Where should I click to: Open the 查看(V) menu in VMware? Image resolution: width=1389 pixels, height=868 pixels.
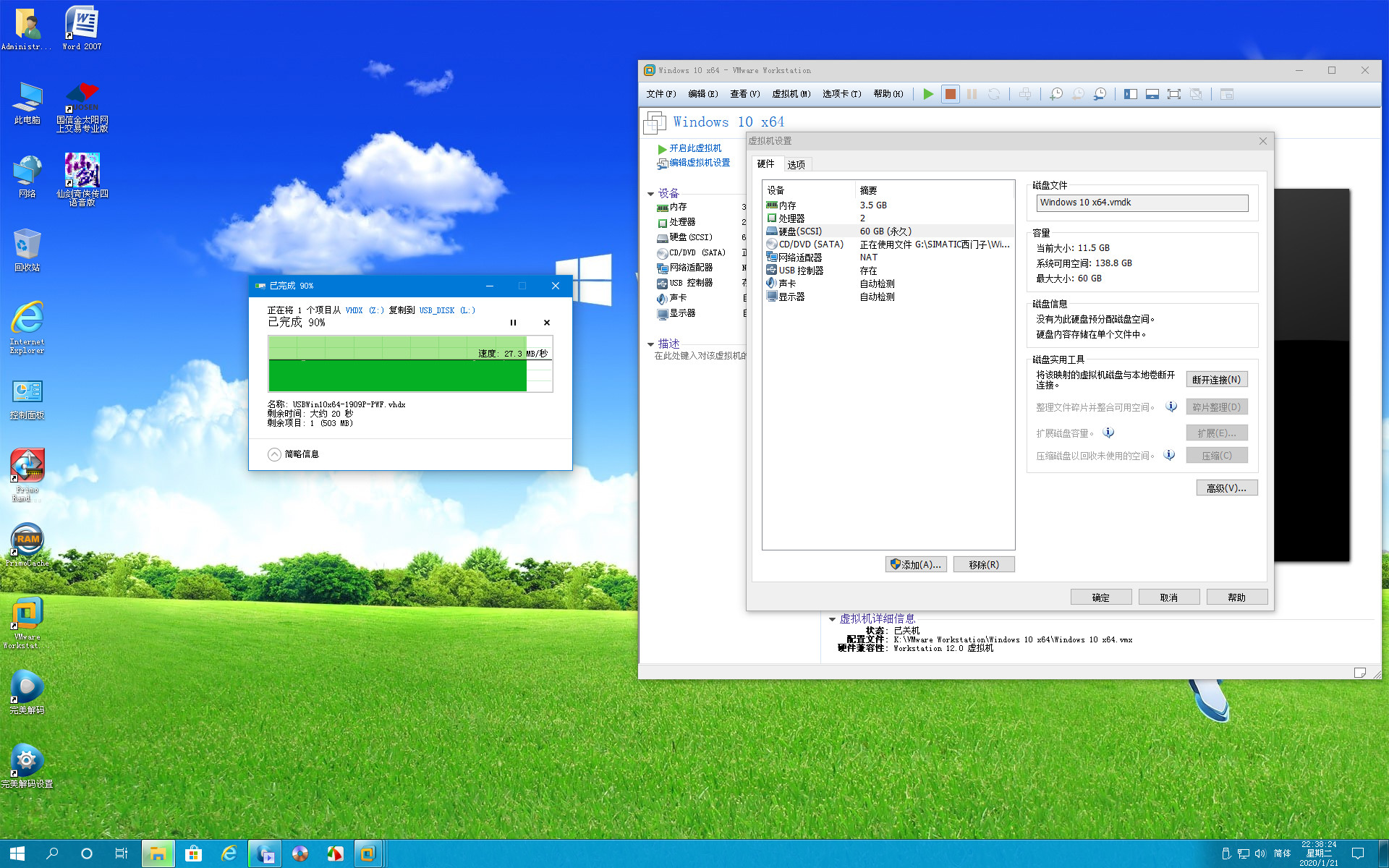745,94
